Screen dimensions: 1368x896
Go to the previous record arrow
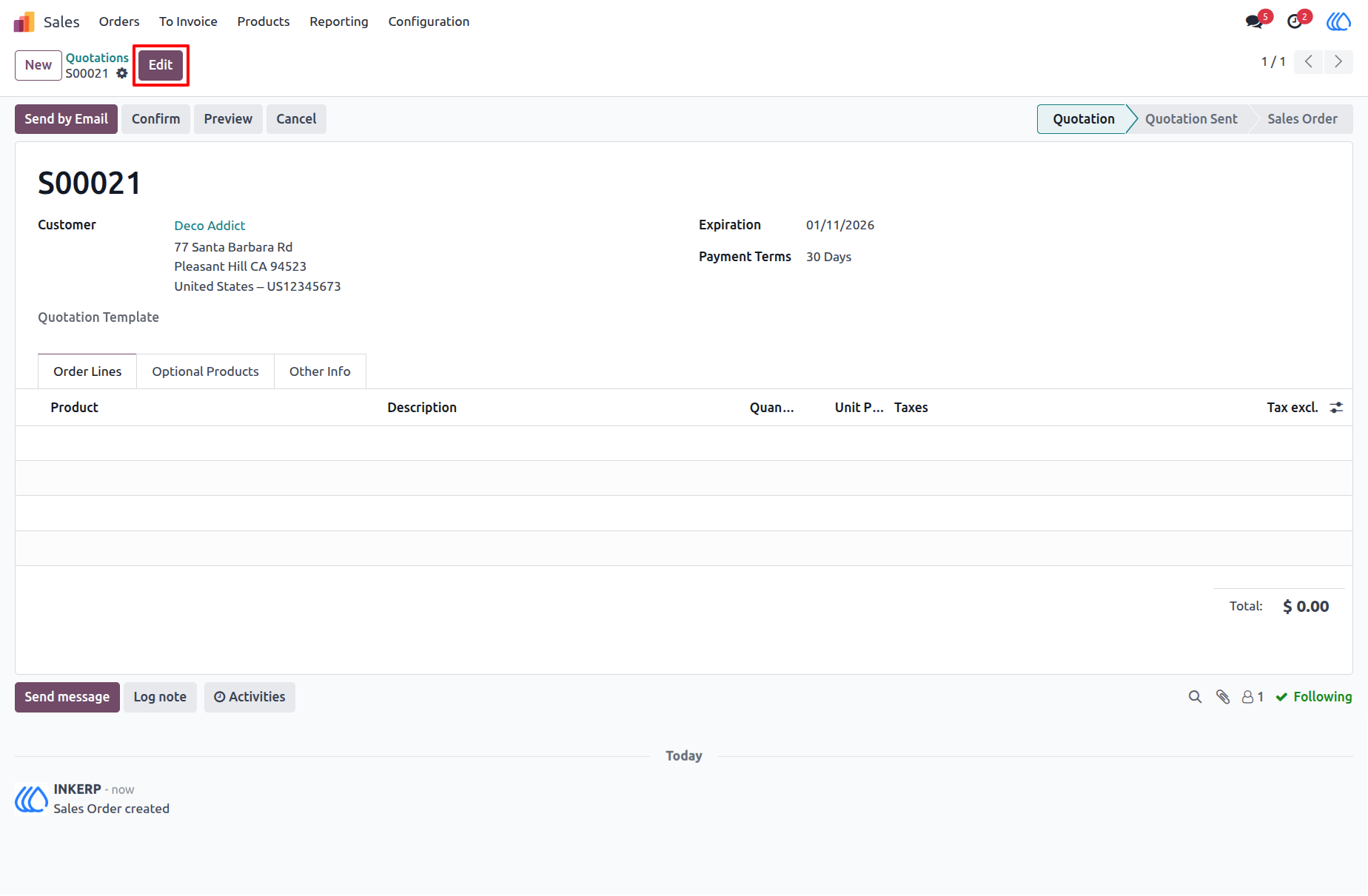coord(1309,61)
